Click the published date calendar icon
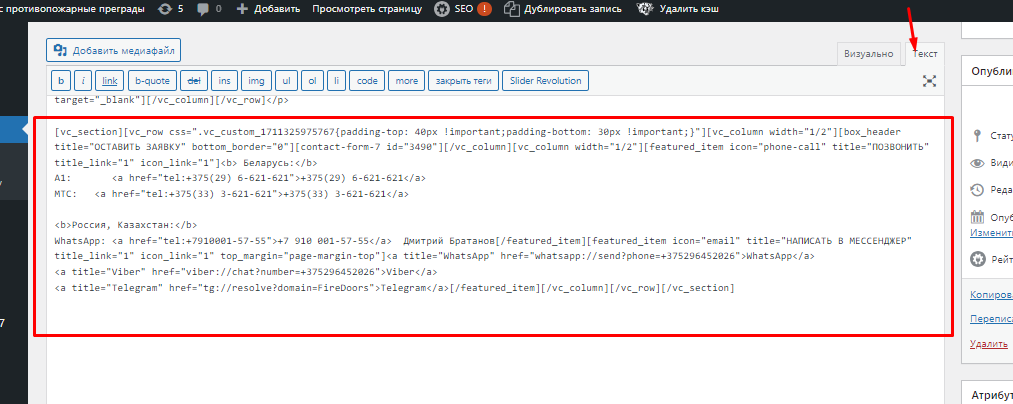 977,217
